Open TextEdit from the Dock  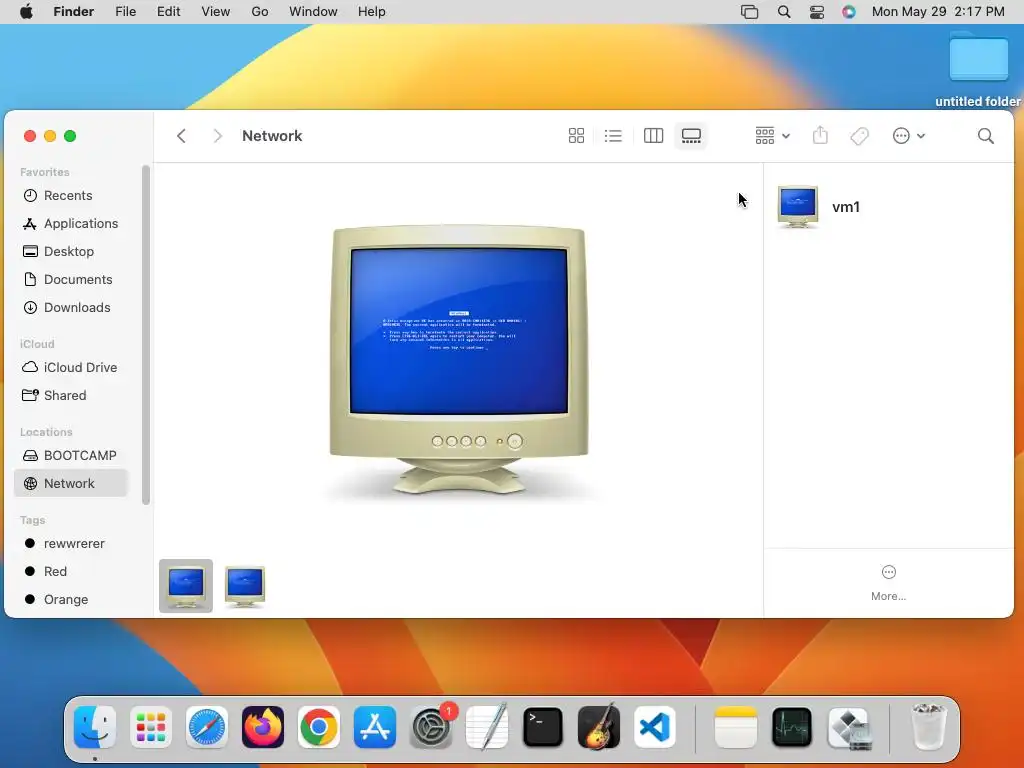pyautogui.click(x=487, y=727)
